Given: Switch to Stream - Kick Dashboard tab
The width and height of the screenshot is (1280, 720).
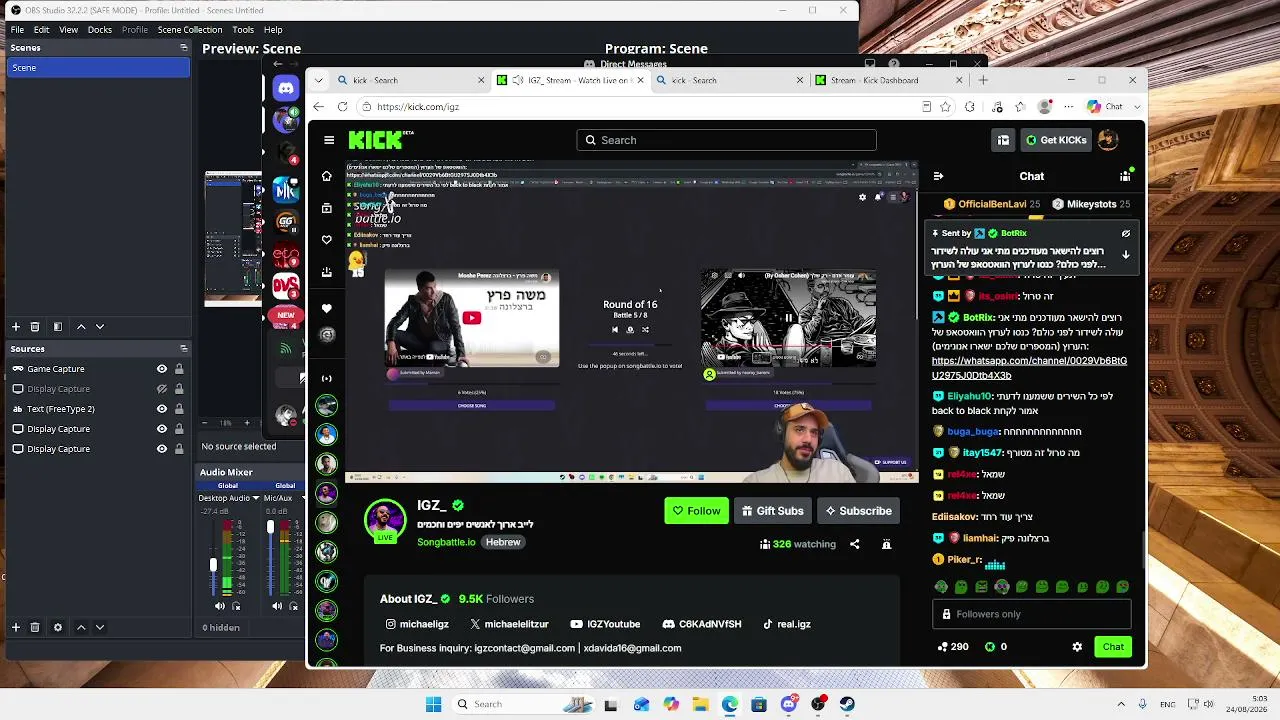Looking at the screenshot, I should (887, 80).
